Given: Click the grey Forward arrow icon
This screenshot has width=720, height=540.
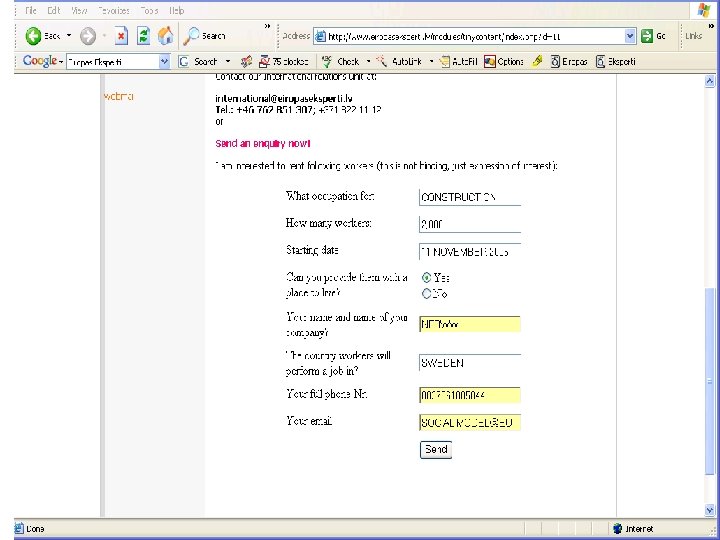Looking at the screenshot, I should pyautogui.click(x=88, y=36).
